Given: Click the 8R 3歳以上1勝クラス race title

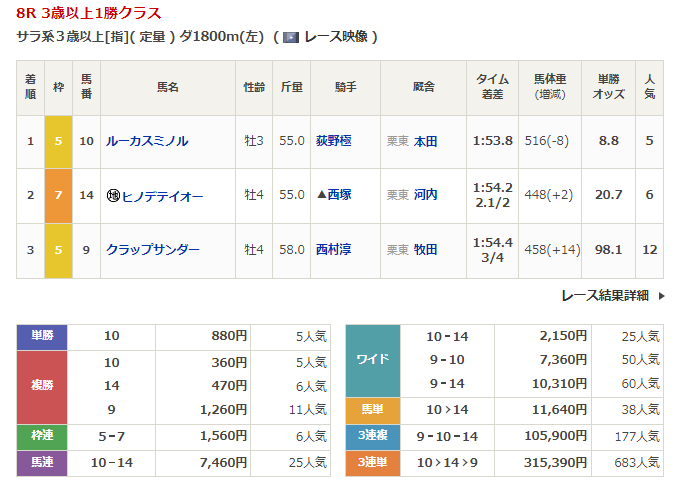Looking at the screenshot, I should (x=89, y=13).
